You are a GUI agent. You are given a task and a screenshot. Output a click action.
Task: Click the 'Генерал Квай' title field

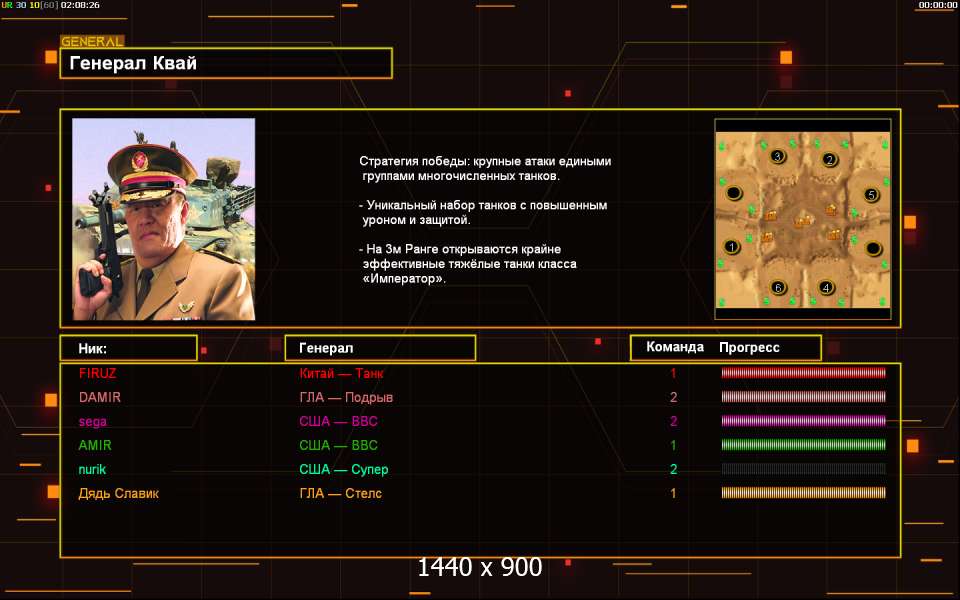click(x=226, y=63)
